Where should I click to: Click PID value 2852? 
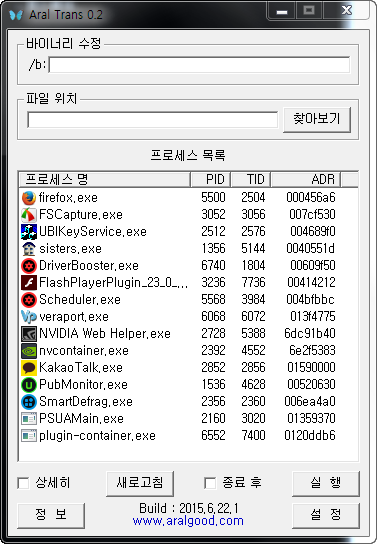point(213,368)
